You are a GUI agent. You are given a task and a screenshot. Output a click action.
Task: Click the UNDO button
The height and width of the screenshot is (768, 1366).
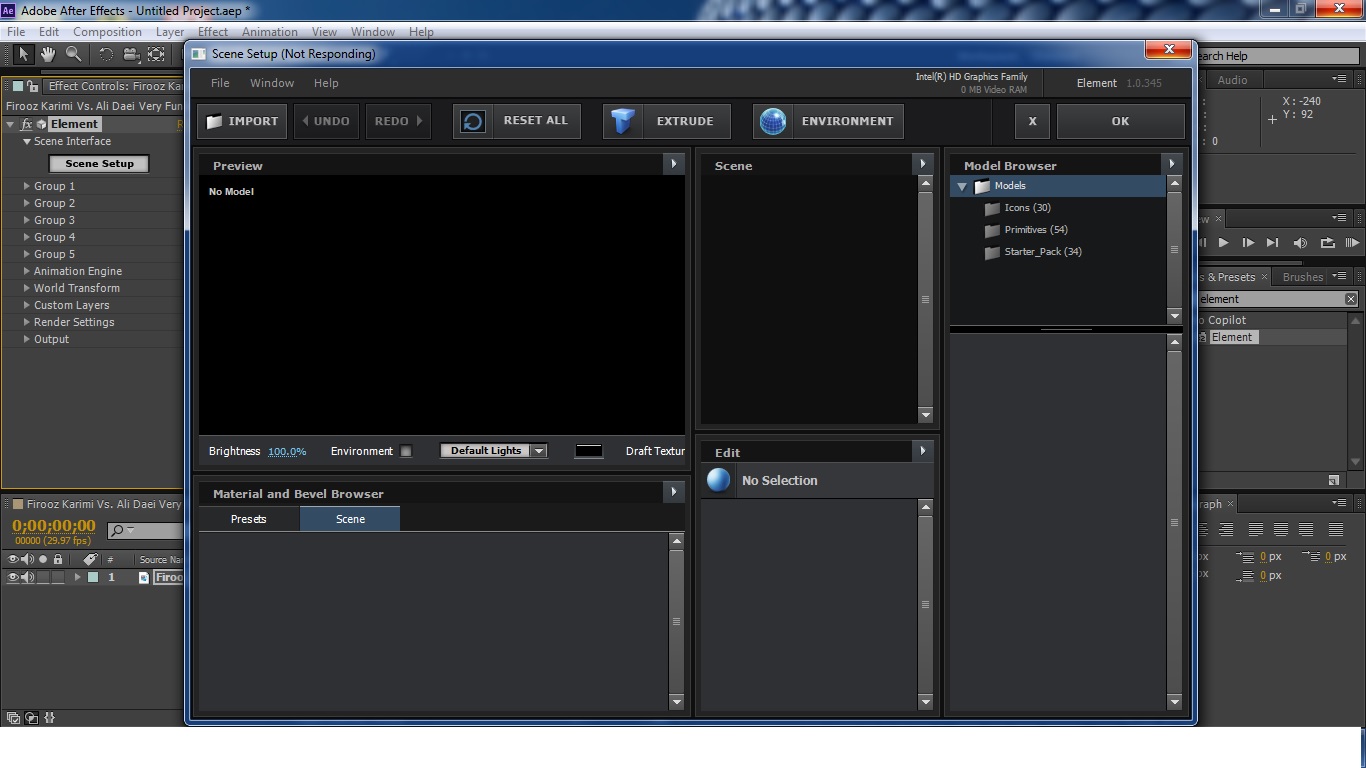(326, 121)
